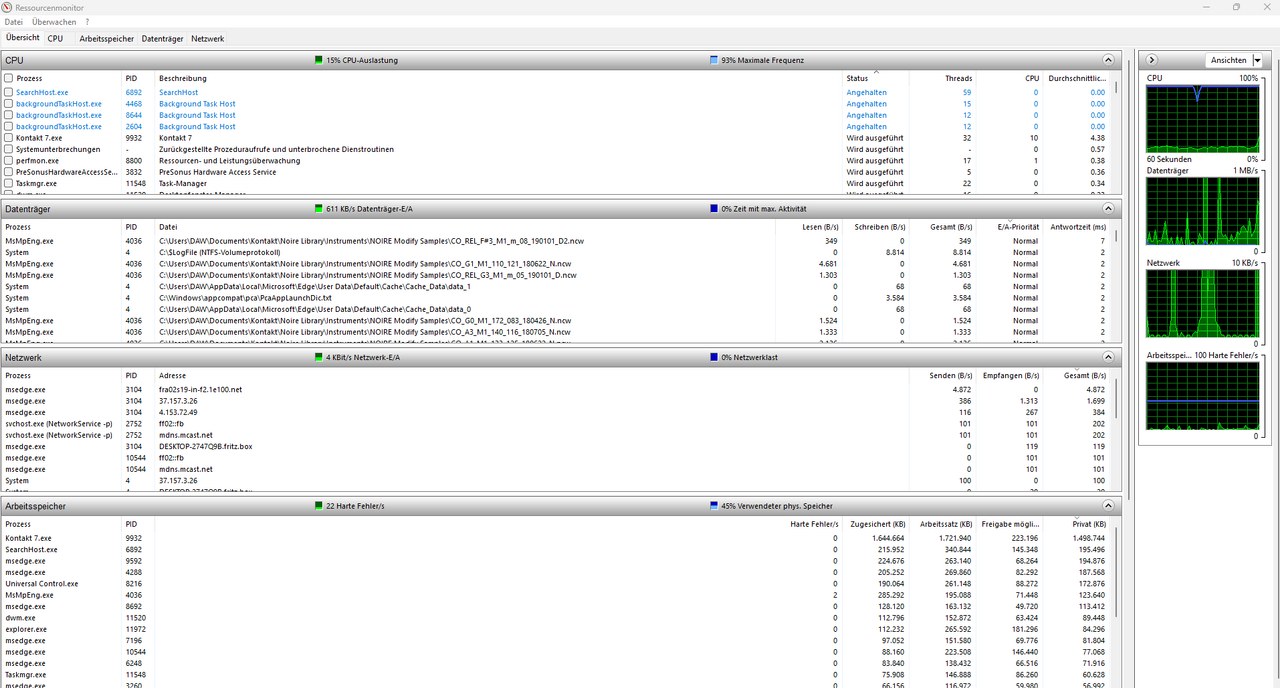Click the CPU usage graph

1202,120
